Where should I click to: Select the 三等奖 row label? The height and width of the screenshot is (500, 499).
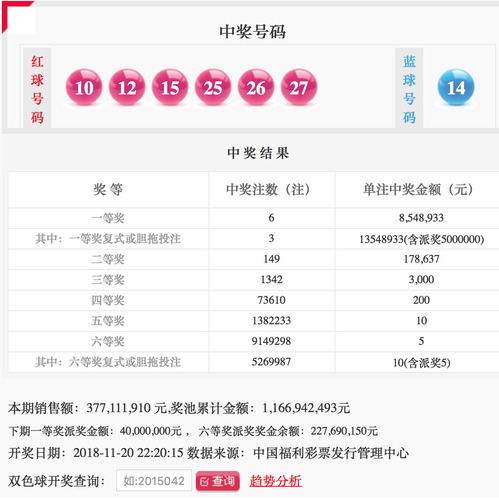pyautogui.click(x=108, y=280)
